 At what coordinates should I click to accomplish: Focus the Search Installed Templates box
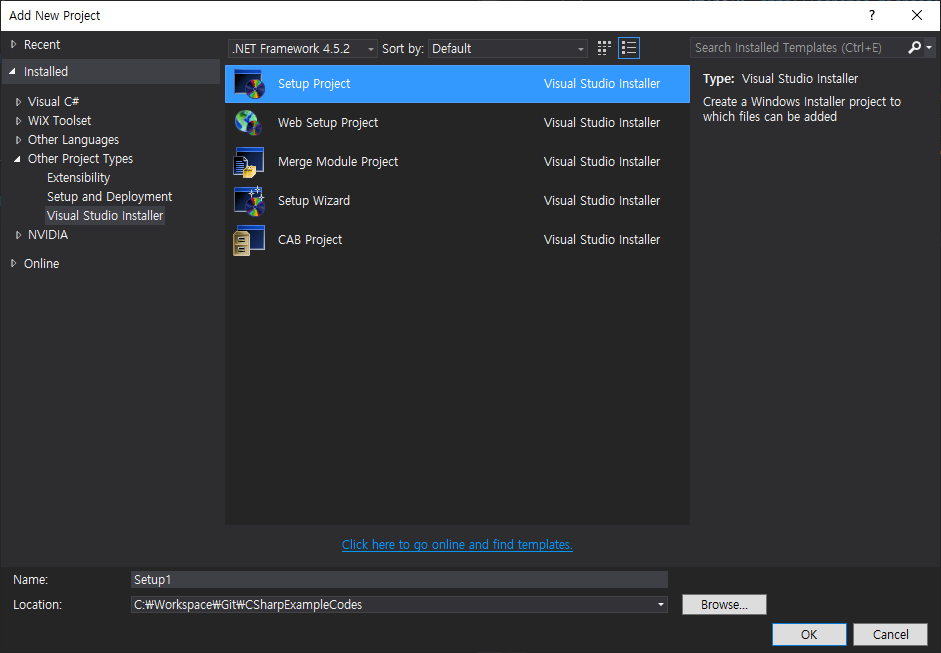[798, 47]
